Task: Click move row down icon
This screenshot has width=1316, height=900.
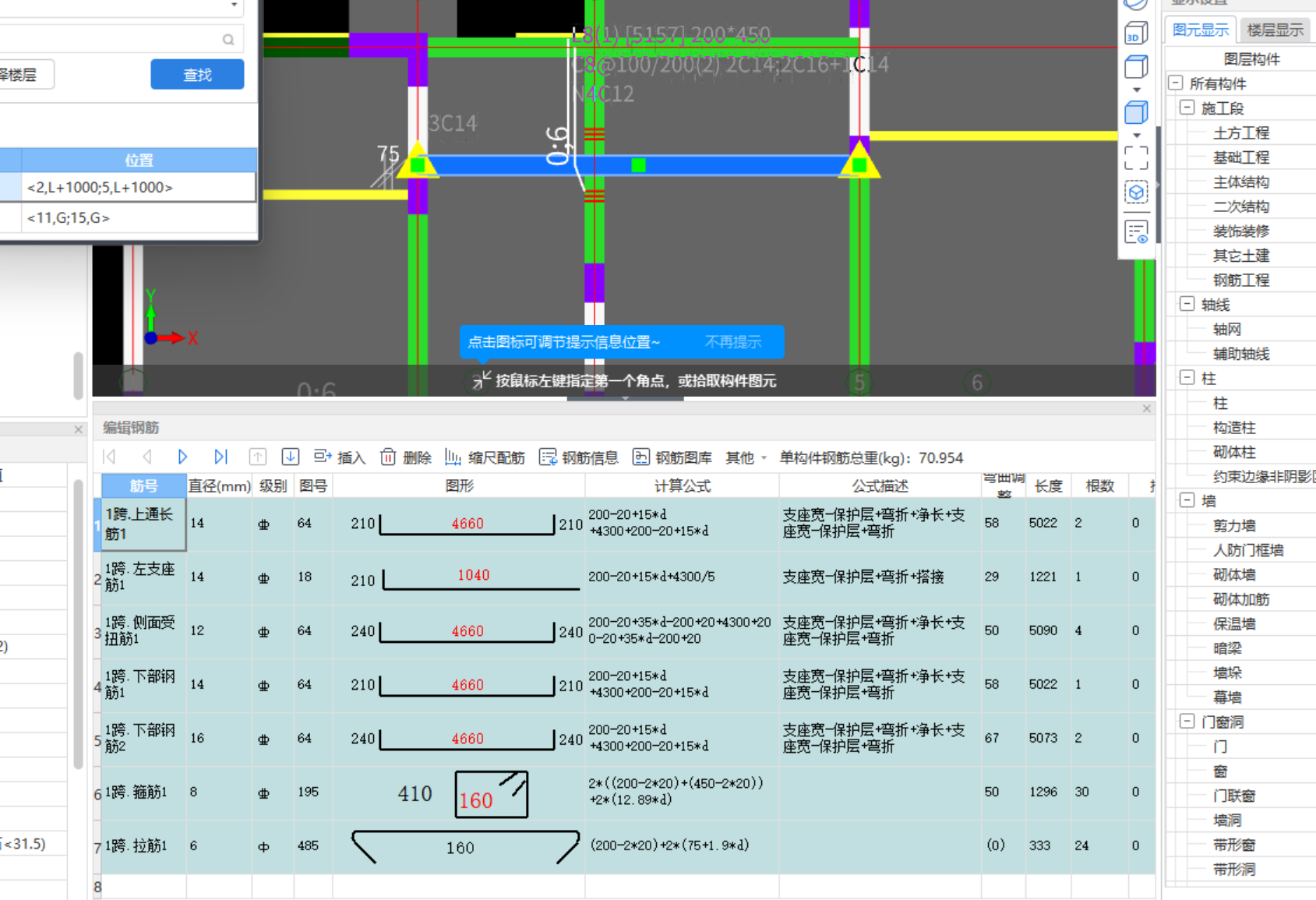Action: [291, 457]
